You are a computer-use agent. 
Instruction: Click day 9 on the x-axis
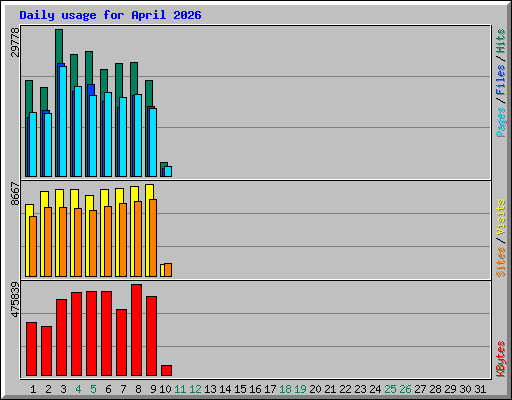[x=153, y=389]
